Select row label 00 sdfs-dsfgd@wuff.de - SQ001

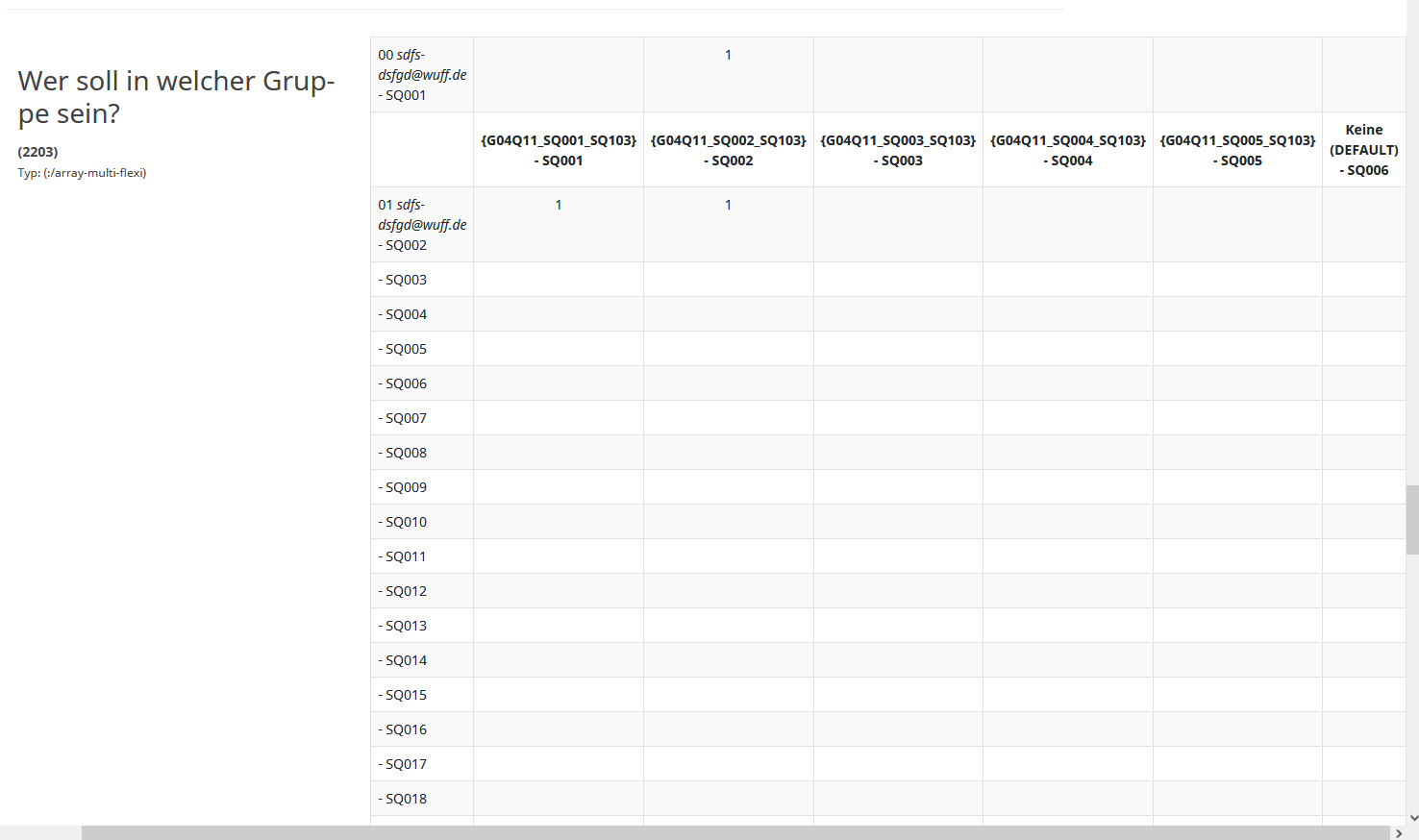click(421, 75)
